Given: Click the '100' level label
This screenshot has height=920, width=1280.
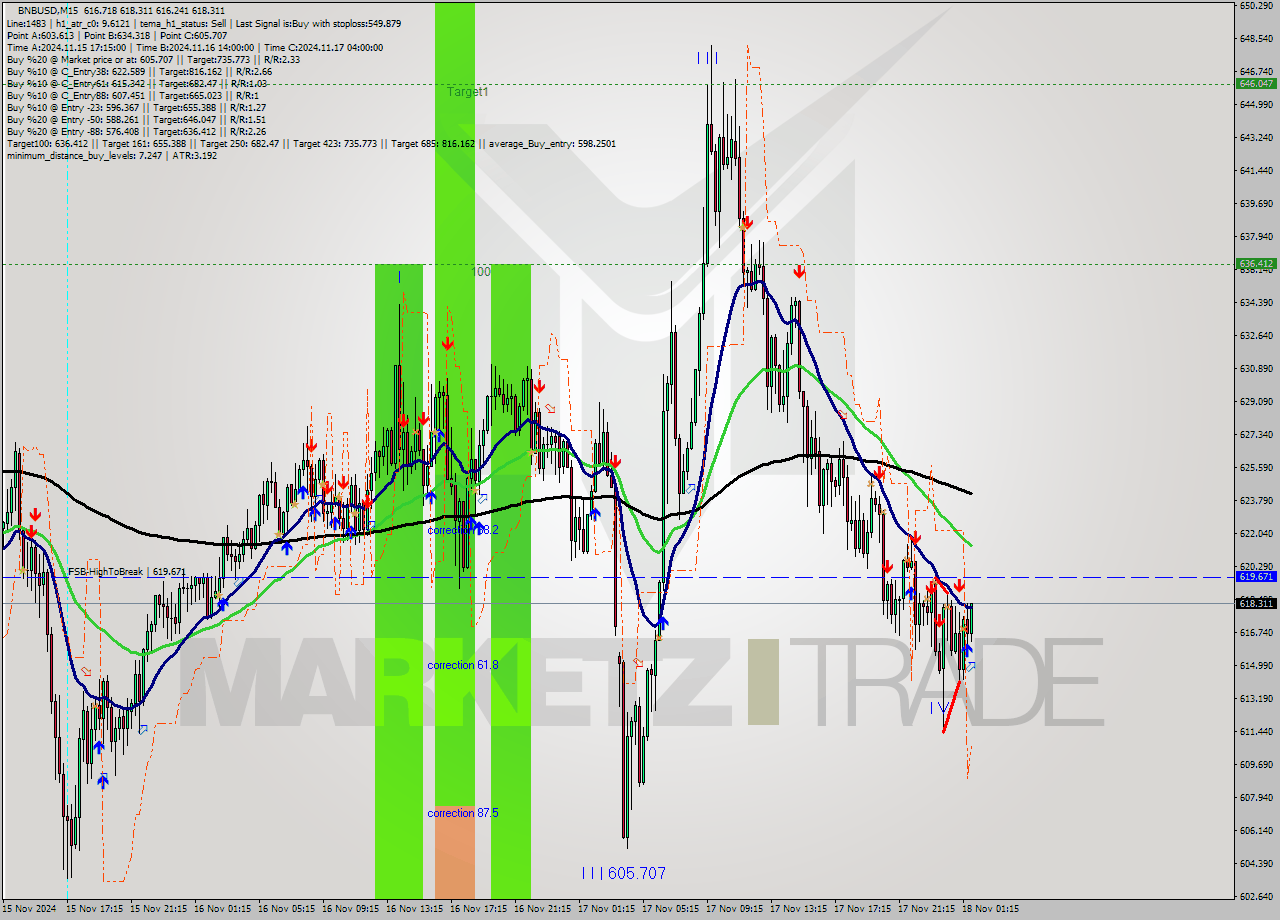Looking at the screenshot, I should coord(482,271).
